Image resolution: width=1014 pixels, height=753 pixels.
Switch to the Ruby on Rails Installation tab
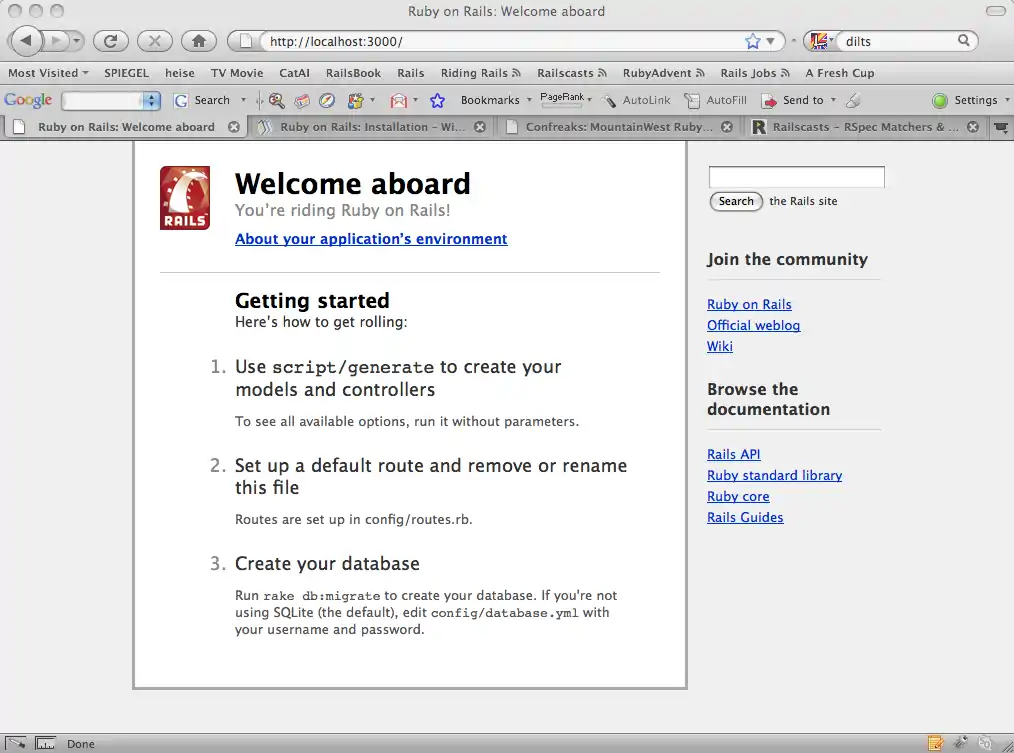(x=372, y=127)
